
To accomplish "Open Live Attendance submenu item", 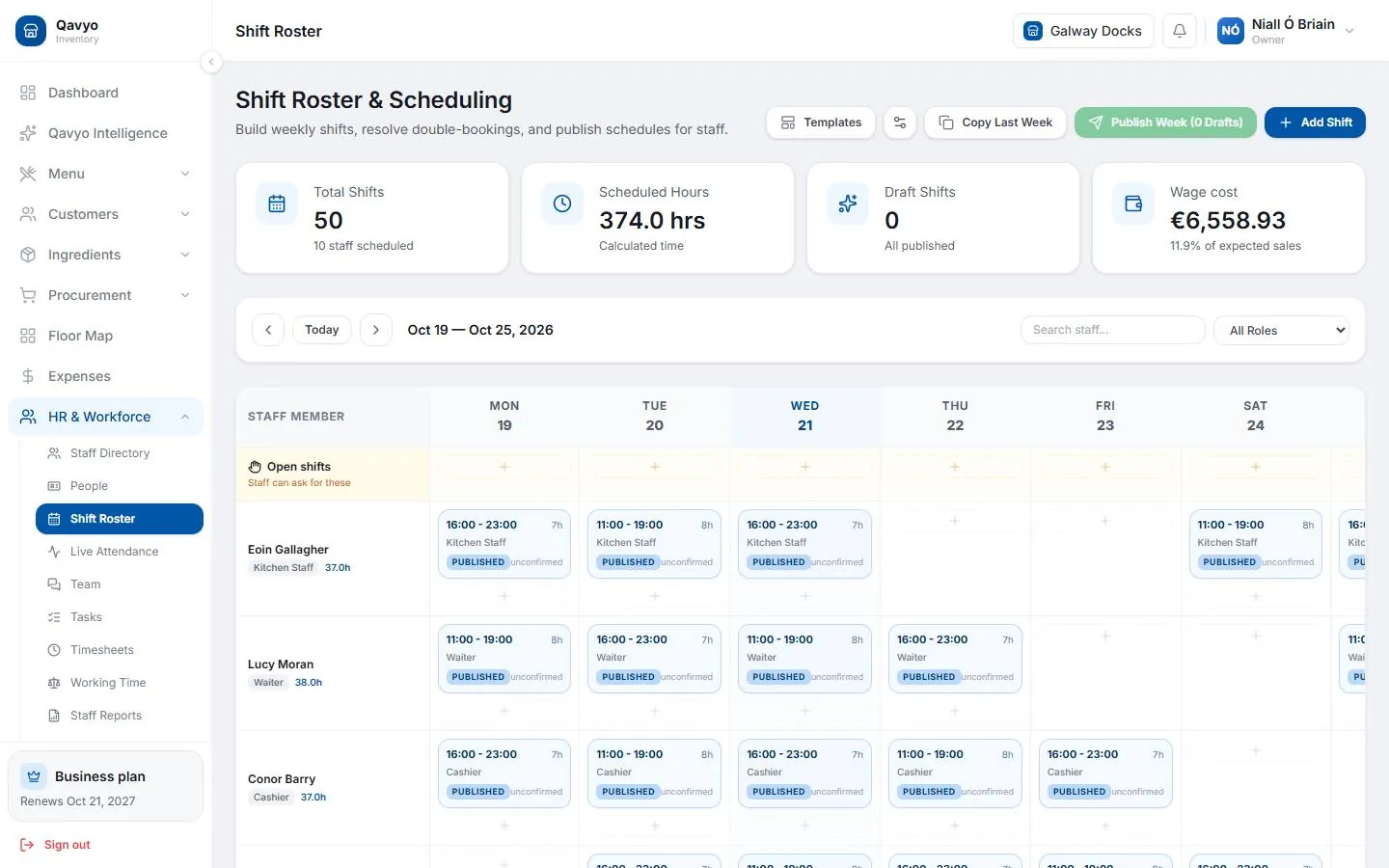I will click(x=120, y=552).
